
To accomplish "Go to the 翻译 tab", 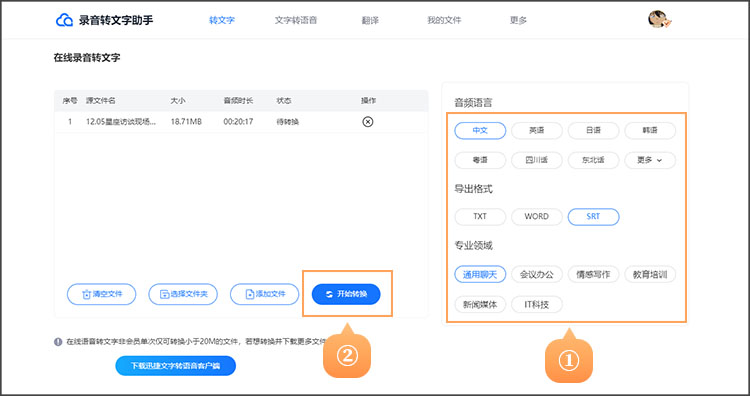I will (x=370, y=21).
